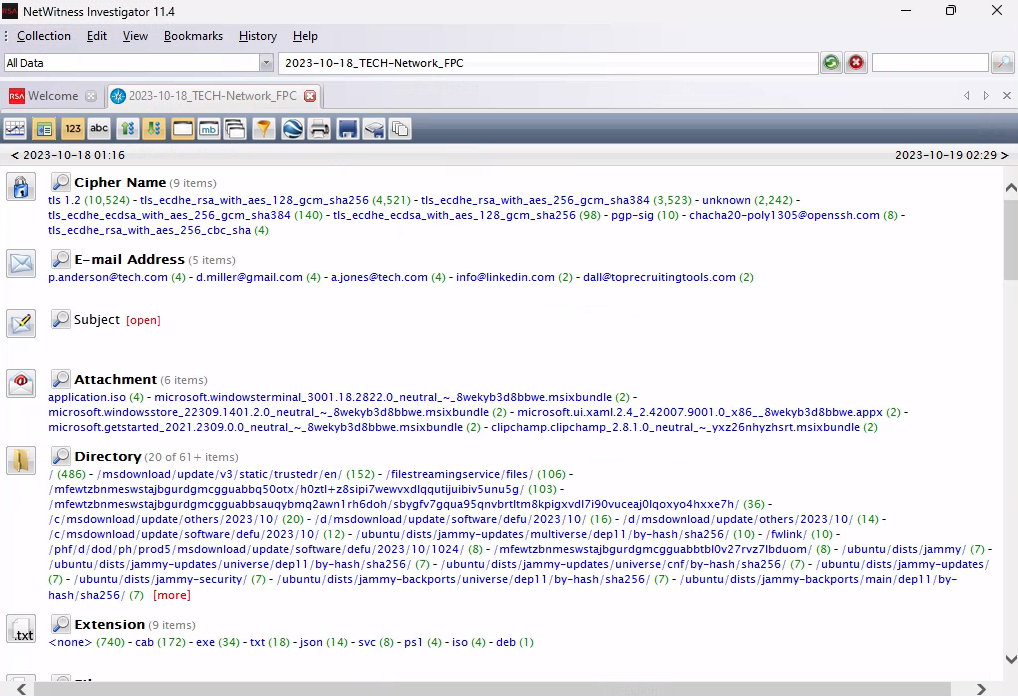Click the empty search input field
The width and height of the screenshot is (1018, 696).
(930, 63)
